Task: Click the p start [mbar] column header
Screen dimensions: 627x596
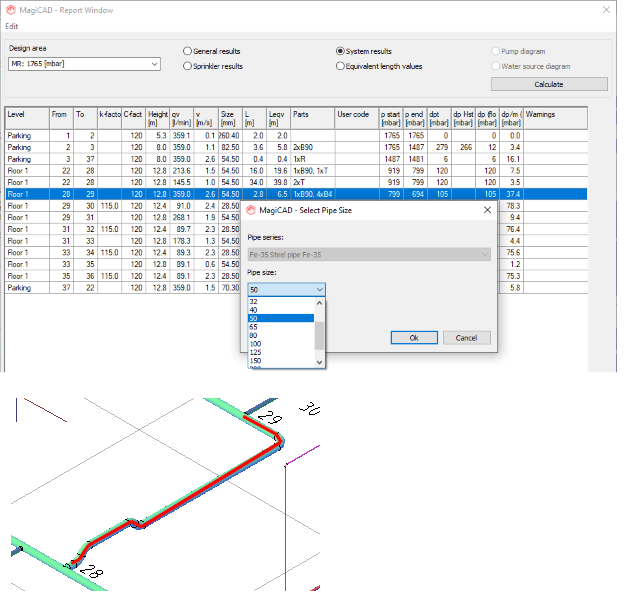Action: (x=391, y=118)
